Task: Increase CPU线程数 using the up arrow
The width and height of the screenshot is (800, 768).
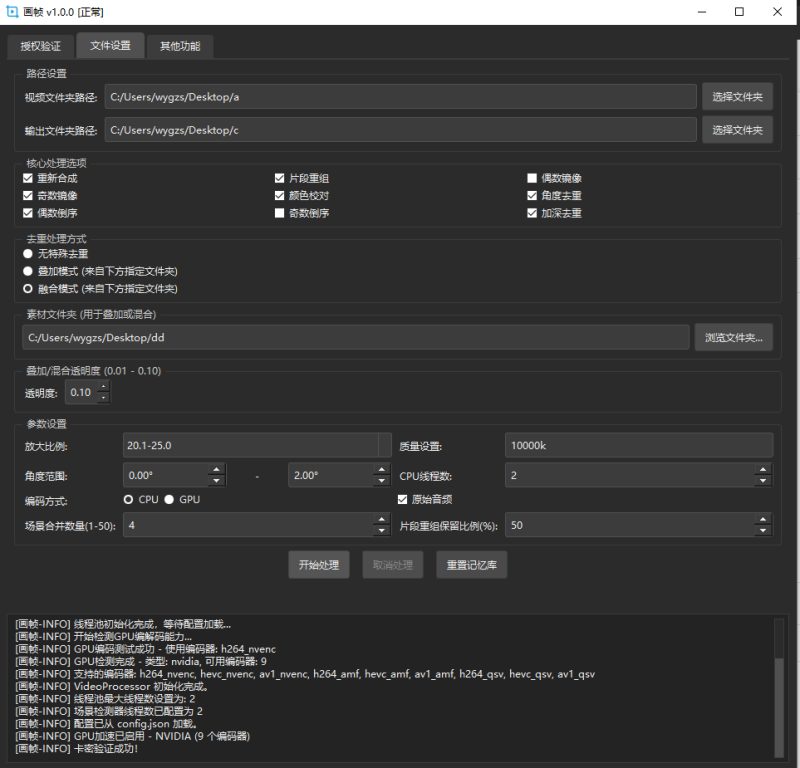Action: point(765,470)
